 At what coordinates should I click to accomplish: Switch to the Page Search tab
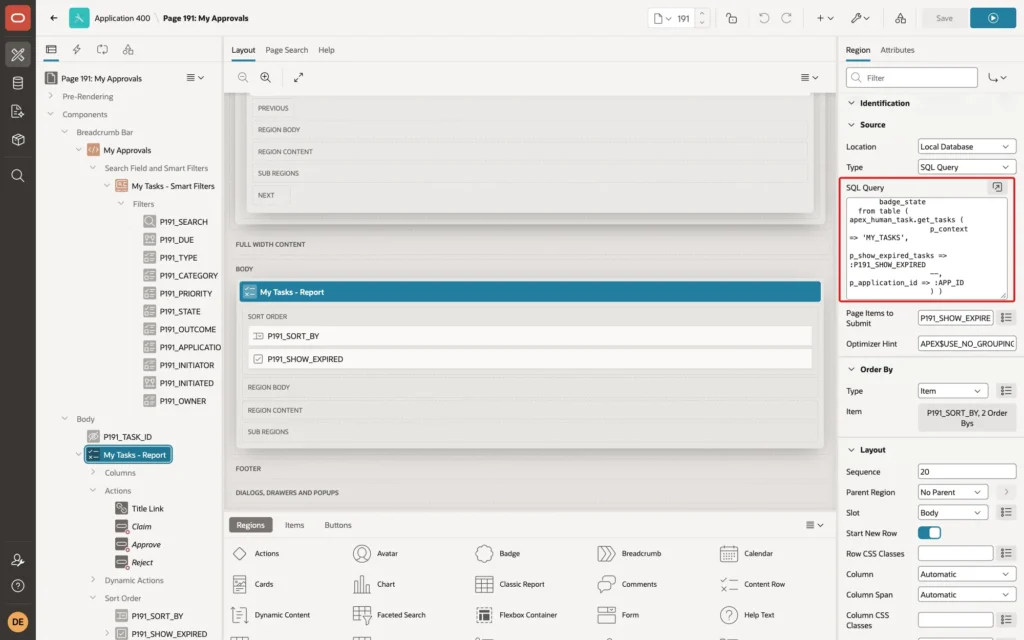(x=286, y=50)
